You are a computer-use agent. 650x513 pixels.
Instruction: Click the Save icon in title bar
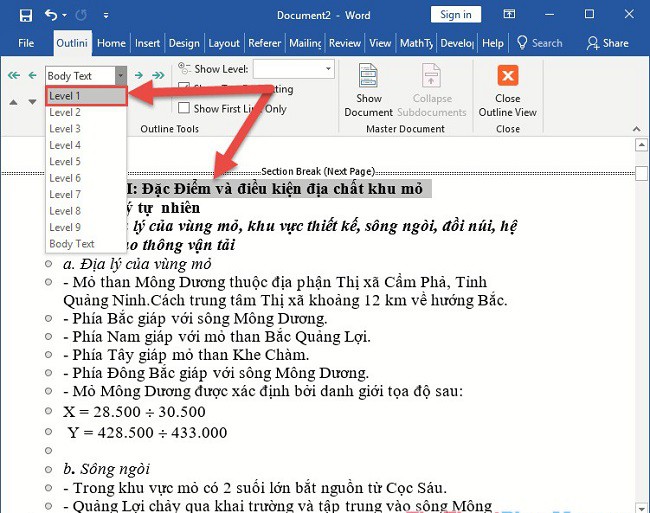coord(26,16)
